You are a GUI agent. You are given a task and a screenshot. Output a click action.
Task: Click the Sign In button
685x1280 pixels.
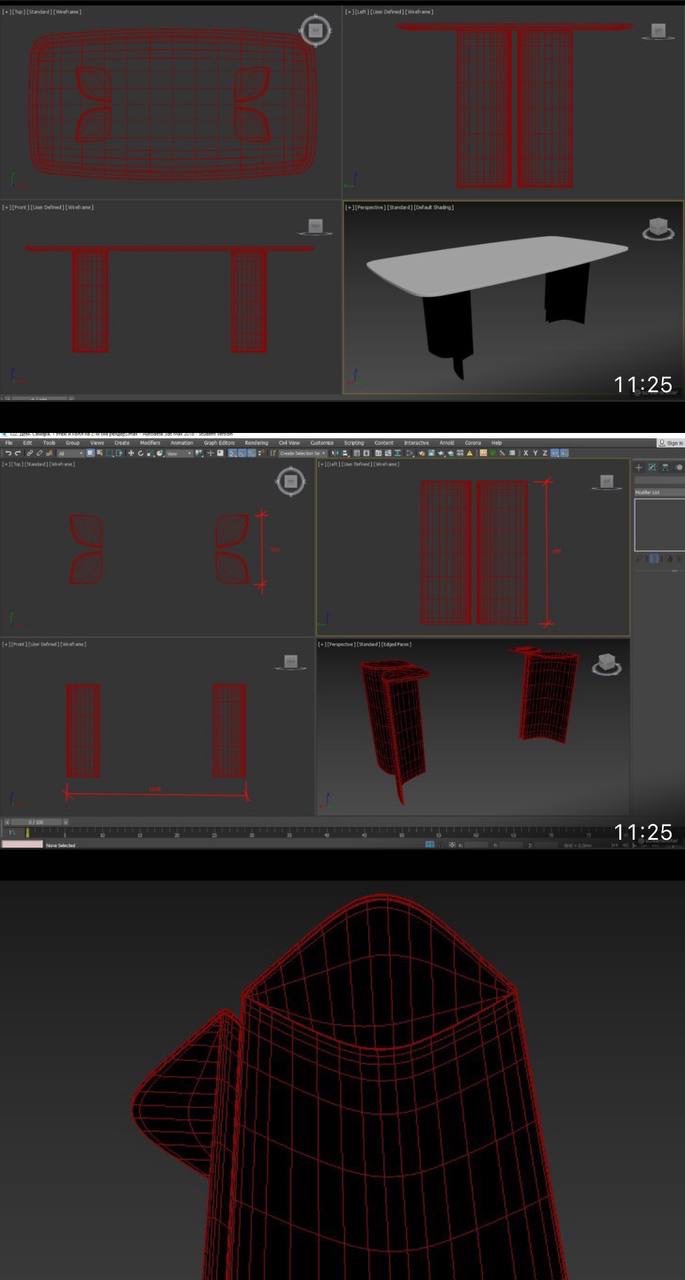click(x=672, y=443)
